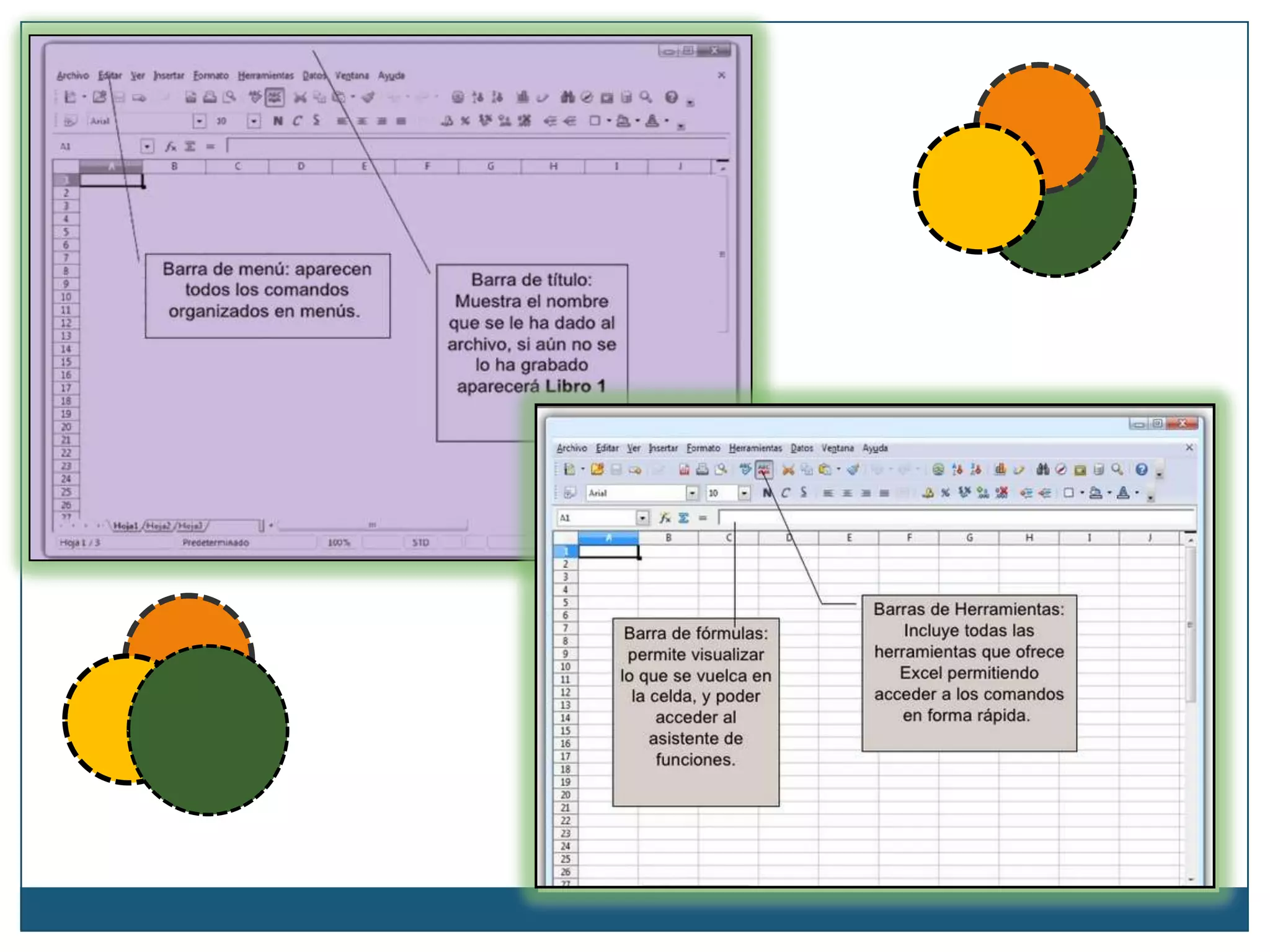
Task: Open Arial font name dropdown in lower-right window
Action: (692, 493)
